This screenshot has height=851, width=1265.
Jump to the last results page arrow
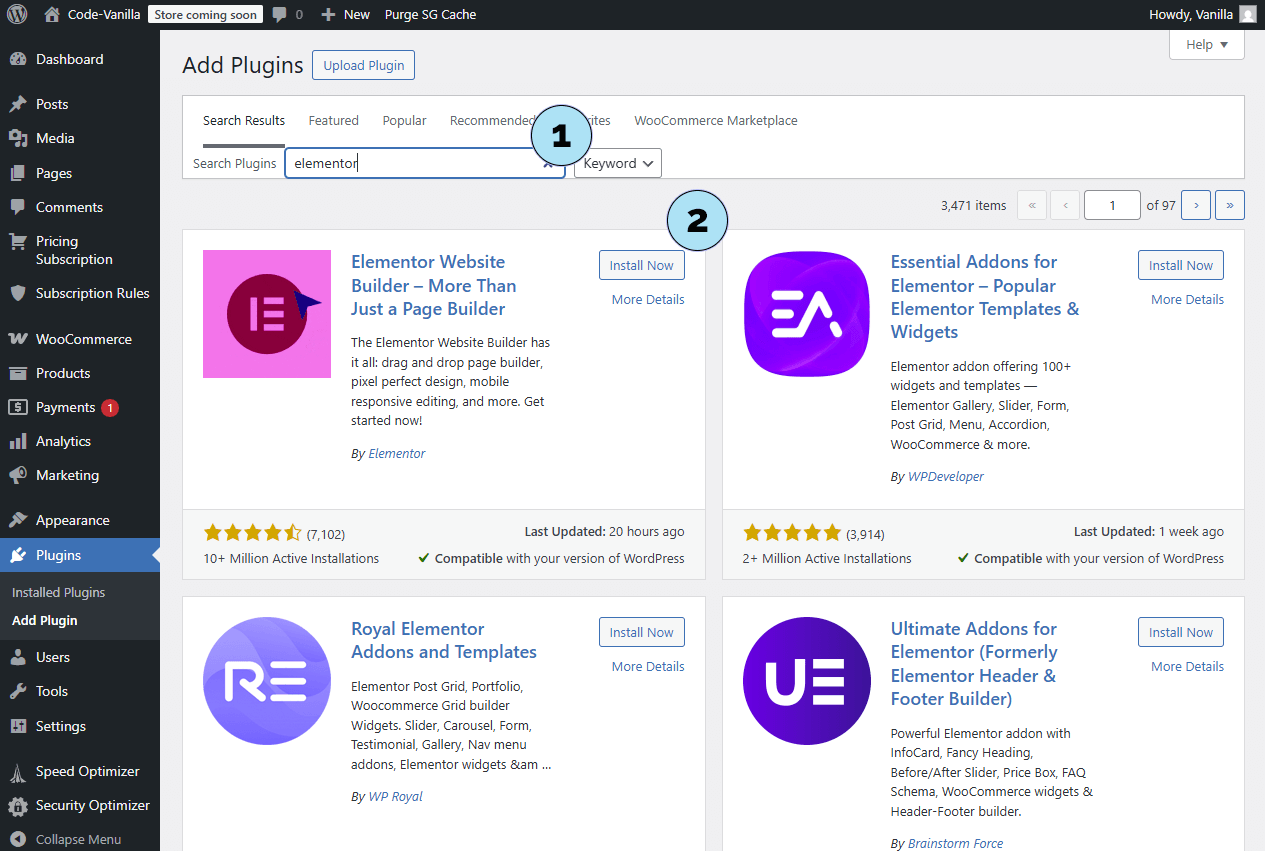coord(1229,205)
